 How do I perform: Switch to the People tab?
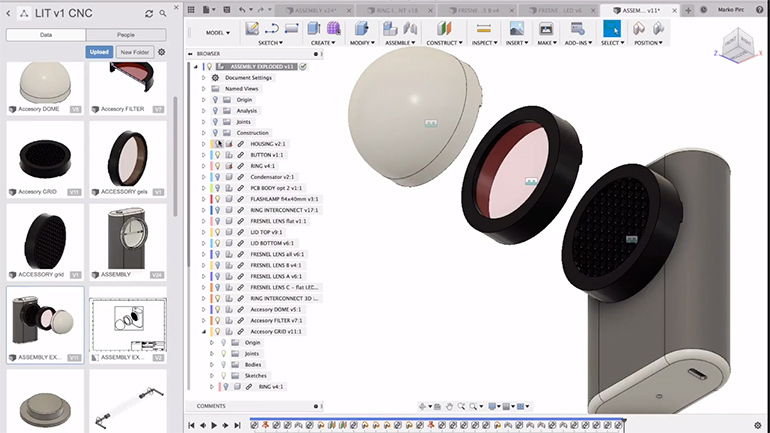(x=127, y=33)
